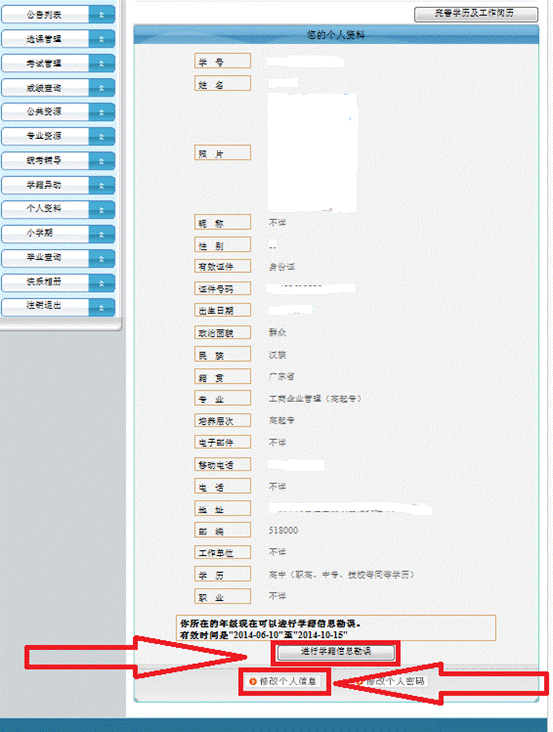This screenshot has height=732, width=553.
Task: Expand the chevron beside 小学期
Action: [102, 233]
